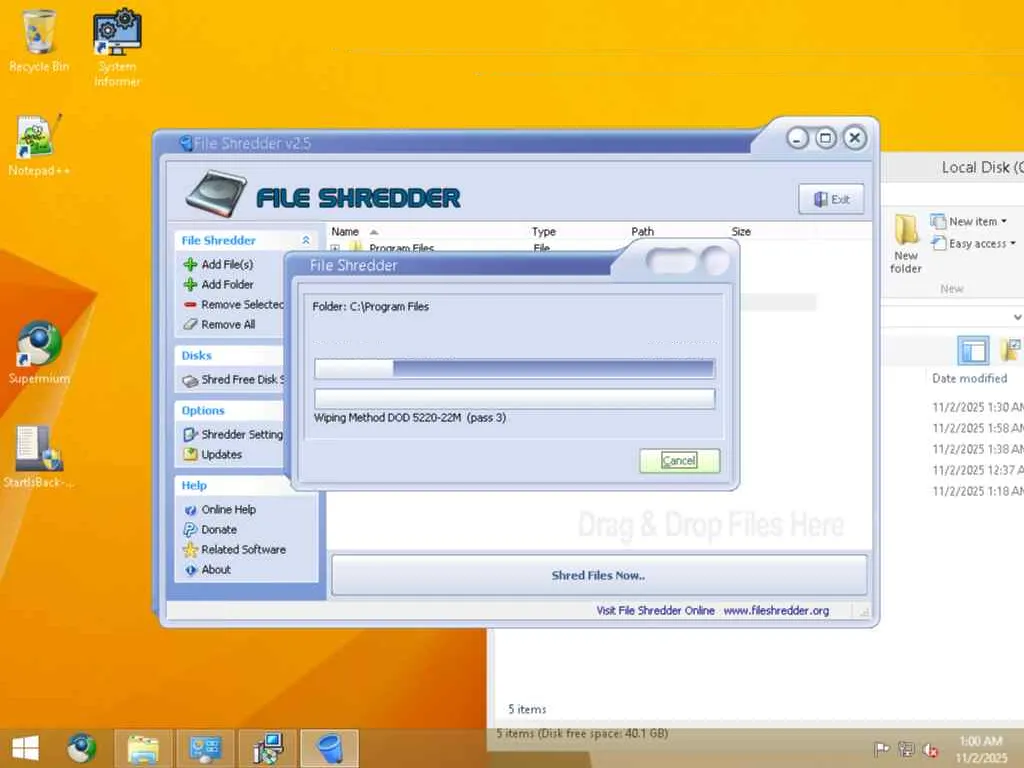Switch to File Shredder taskbar button
Screen dimensions: 1024x768
pyautogui.click(x=330, y=748)
